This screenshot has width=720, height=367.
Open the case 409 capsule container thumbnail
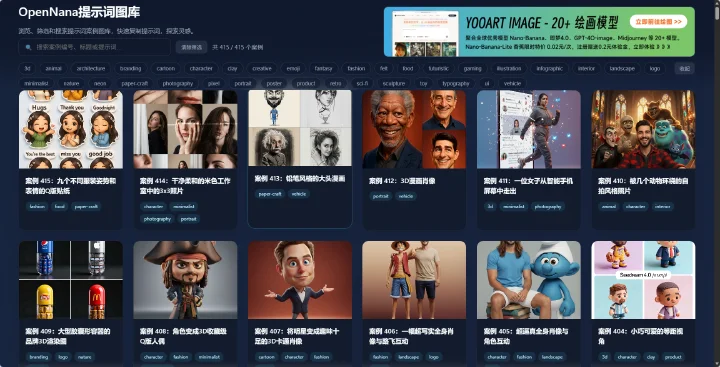coord(71,280)
